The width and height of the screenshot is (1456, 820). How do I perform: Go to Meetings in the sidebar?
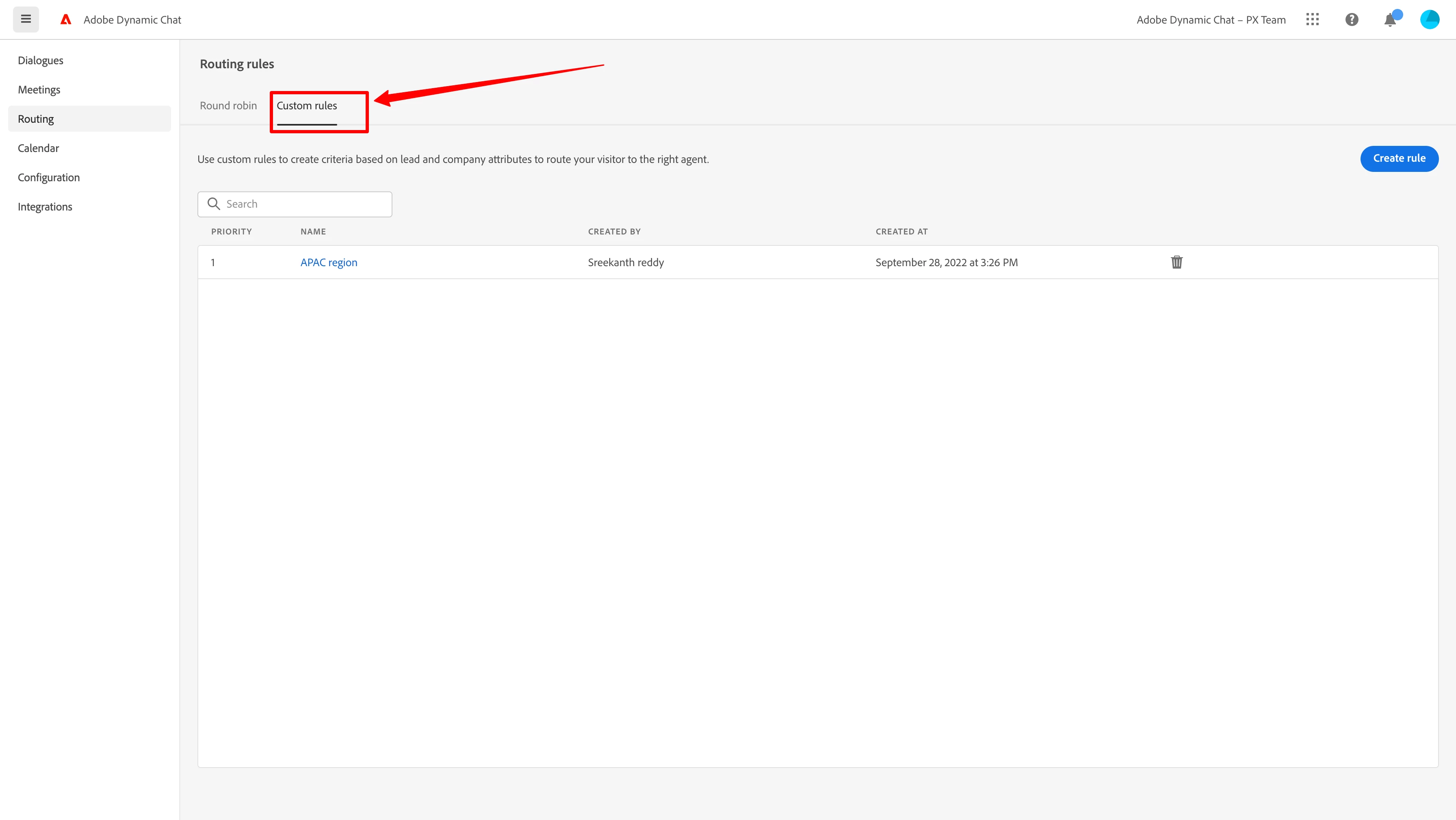point(39,90)
